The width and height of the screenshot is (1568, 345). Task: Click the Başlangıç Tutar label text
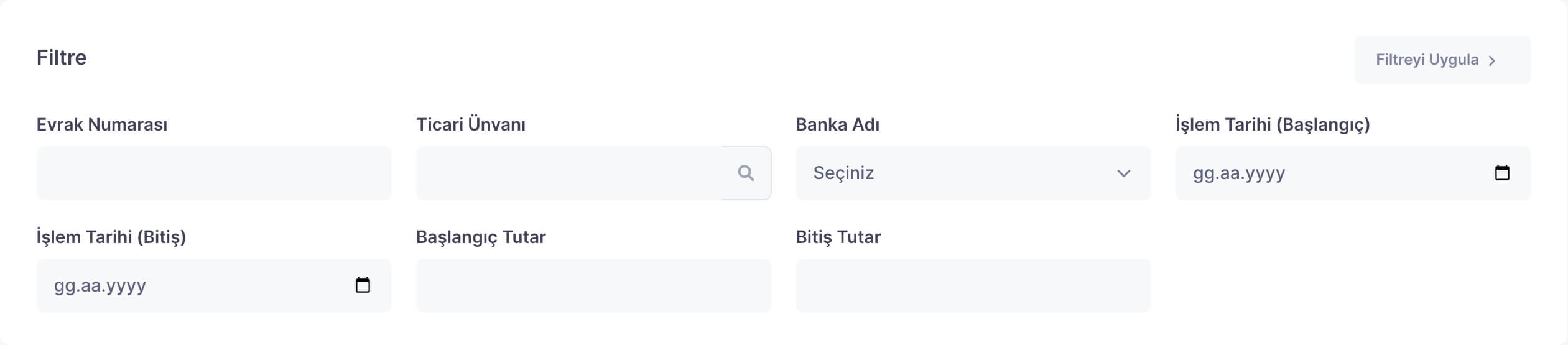pos(480,237)
